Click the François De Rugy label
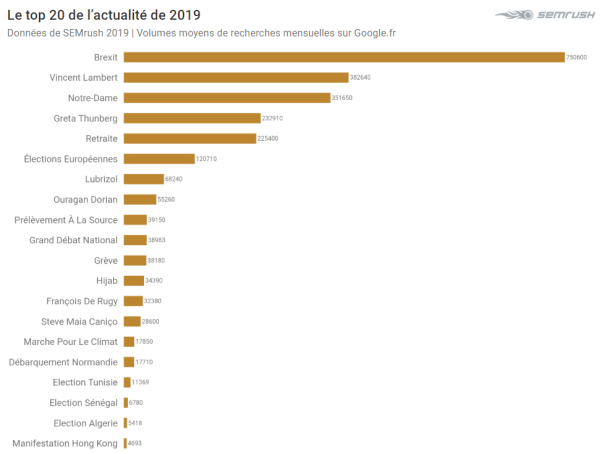Screen dimensions: 605x454 82,301
